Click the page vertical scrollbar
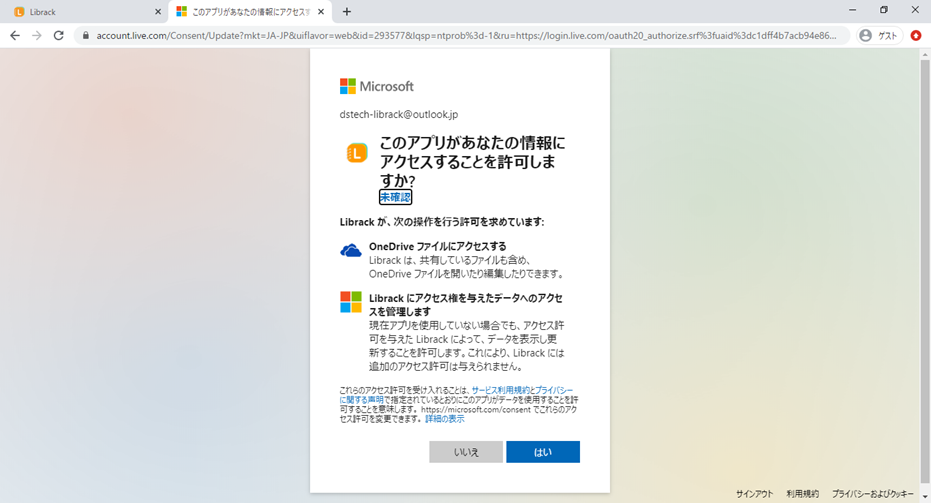Image resolution: width=931 pixels, height=503 pixels. 924,270
